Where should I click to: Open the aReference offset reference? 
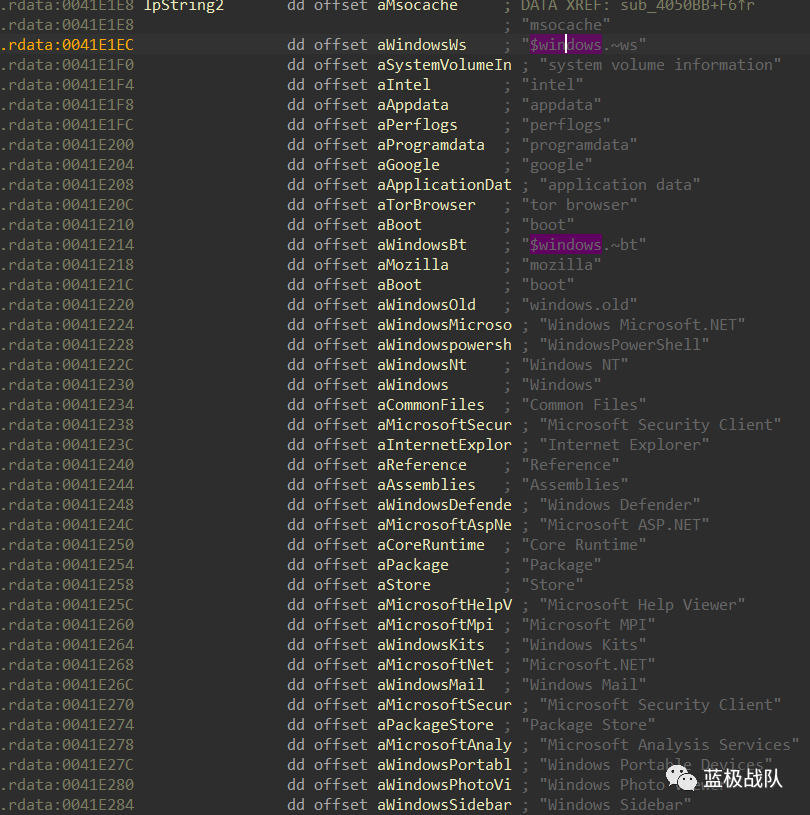(x=422, y=465)
